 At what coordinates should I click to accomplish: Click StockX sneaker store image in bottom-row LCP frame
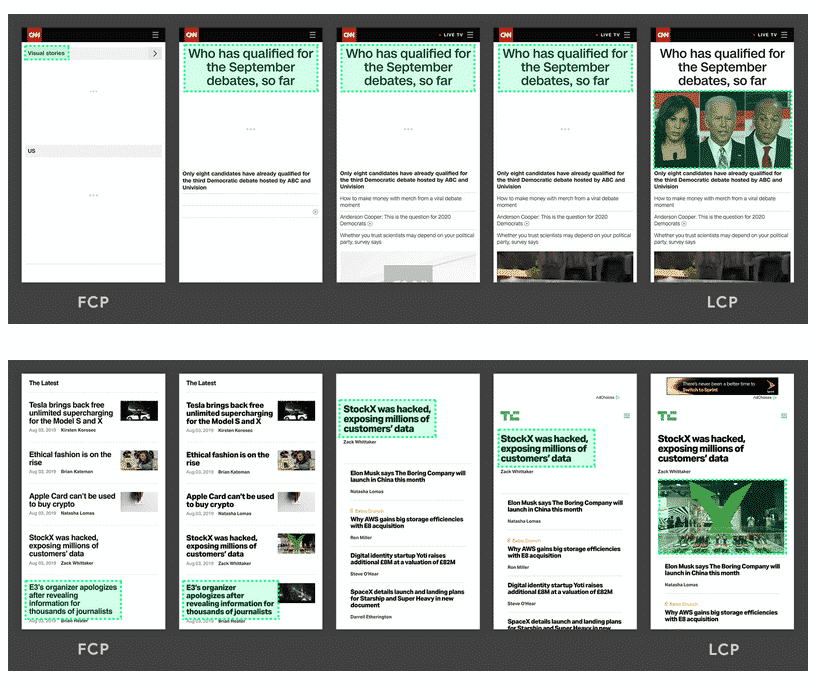tap(721, 516)
